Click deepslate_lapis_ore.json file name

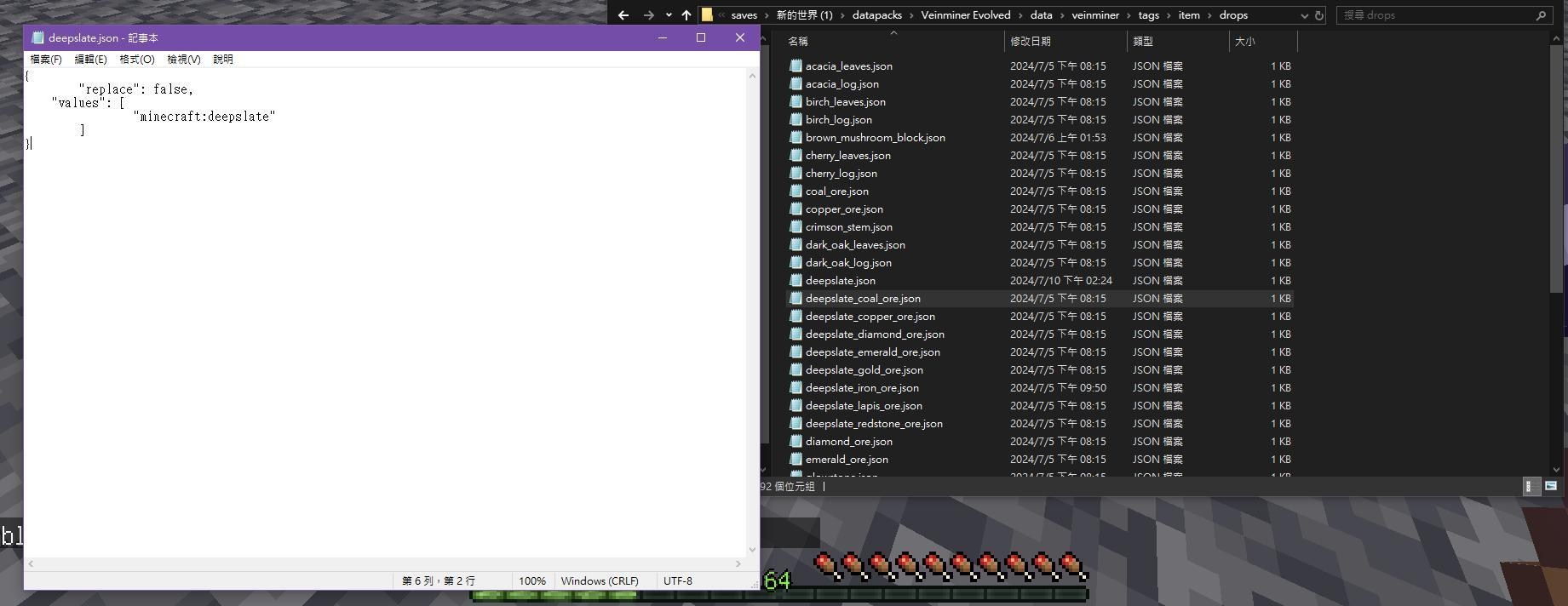pyautogui.click(x=864, y=405)
